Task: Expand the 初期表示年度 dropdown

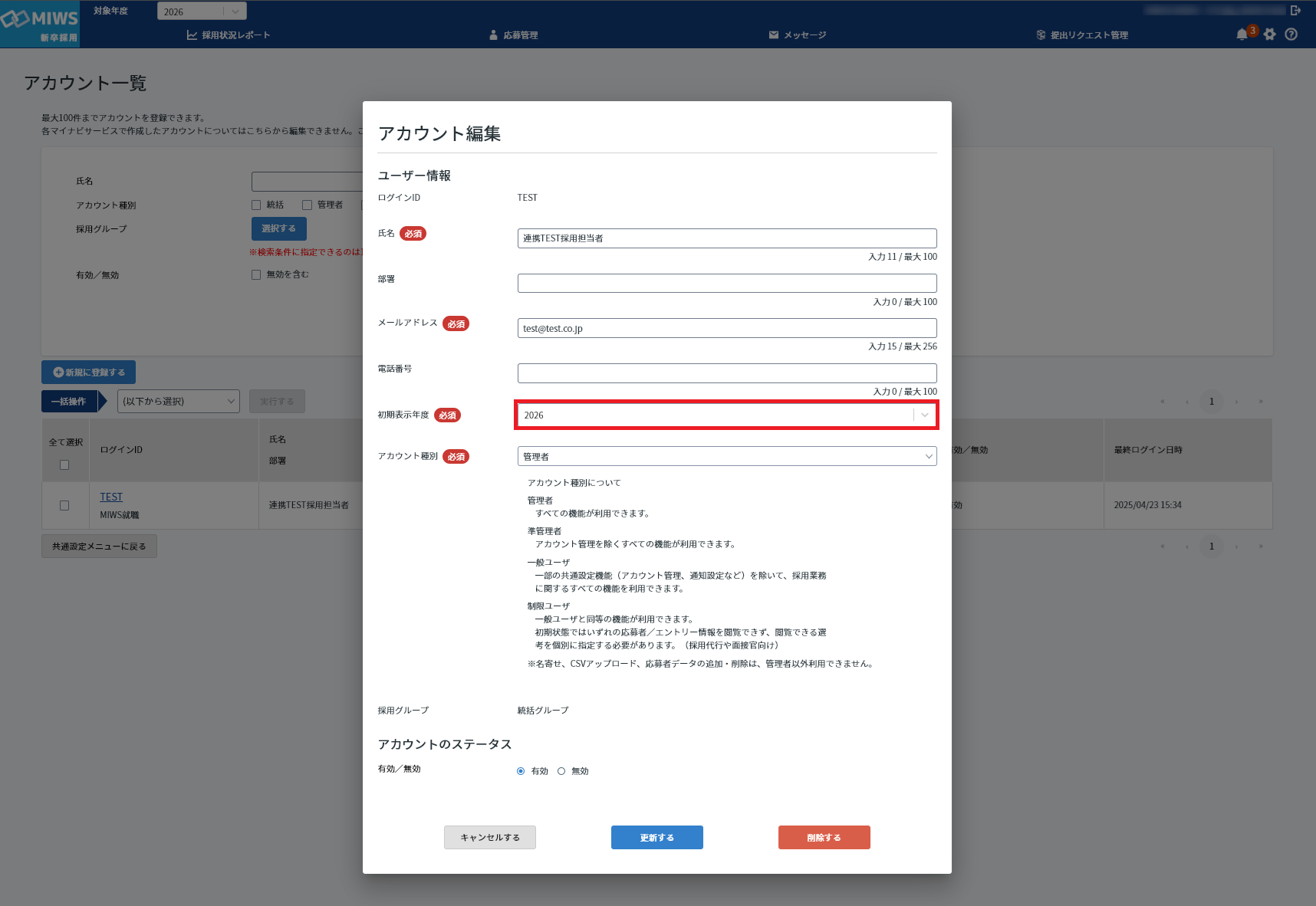Action: click(x=725, y=415)
